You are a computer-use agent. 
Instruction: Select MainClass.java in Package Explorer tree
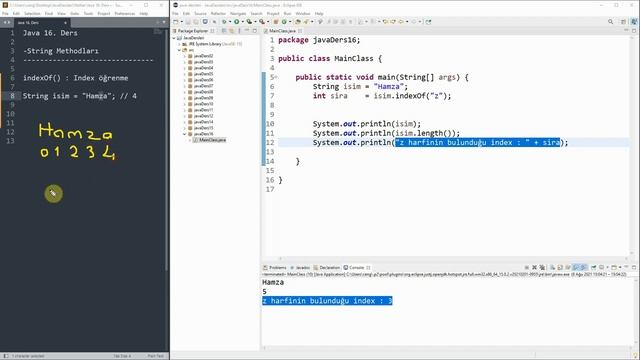pyautogui.click(x=212, y=140)
